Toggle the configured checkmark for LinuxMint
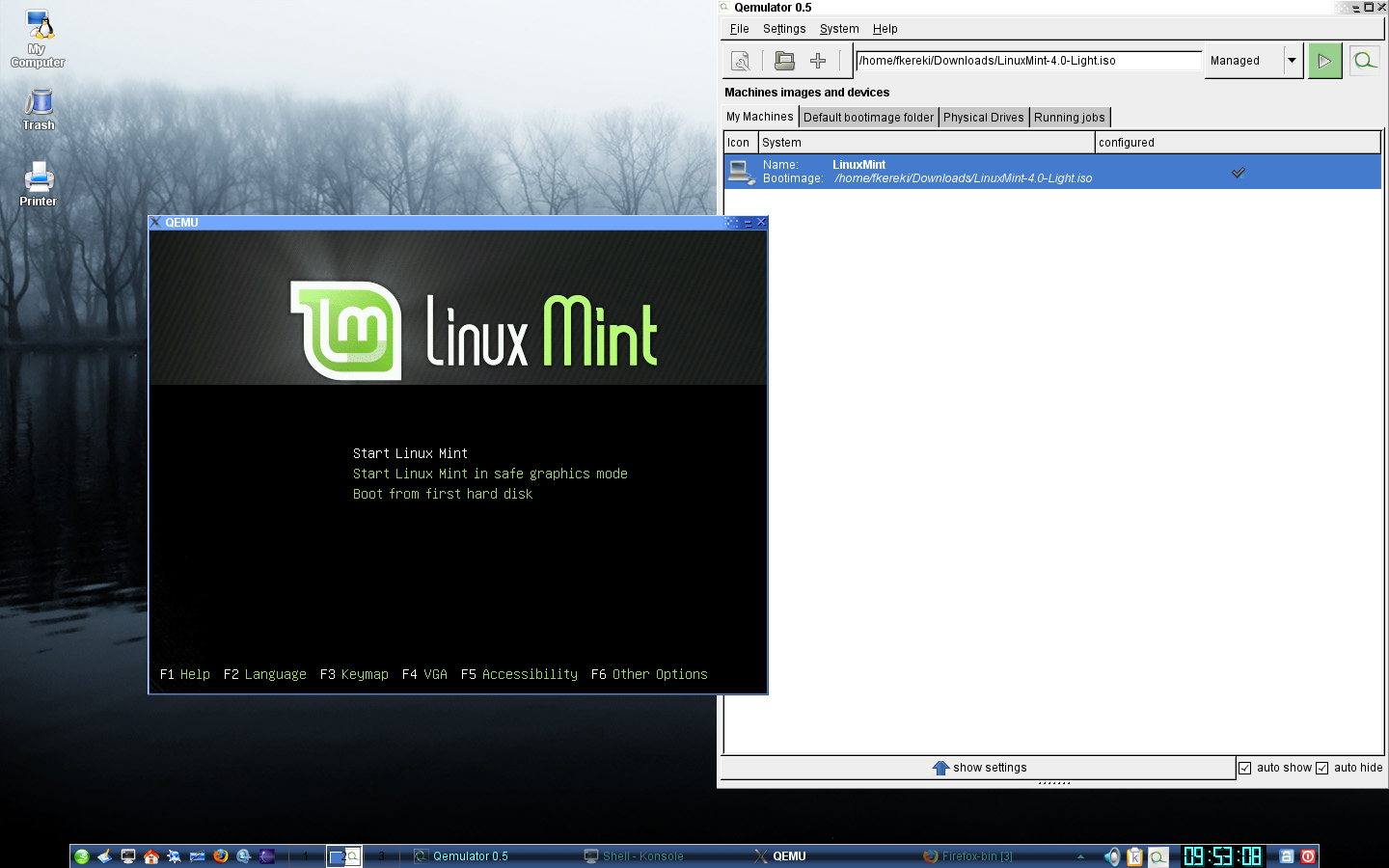Viewport: 1389px width, 868px height. [1239, 172]
